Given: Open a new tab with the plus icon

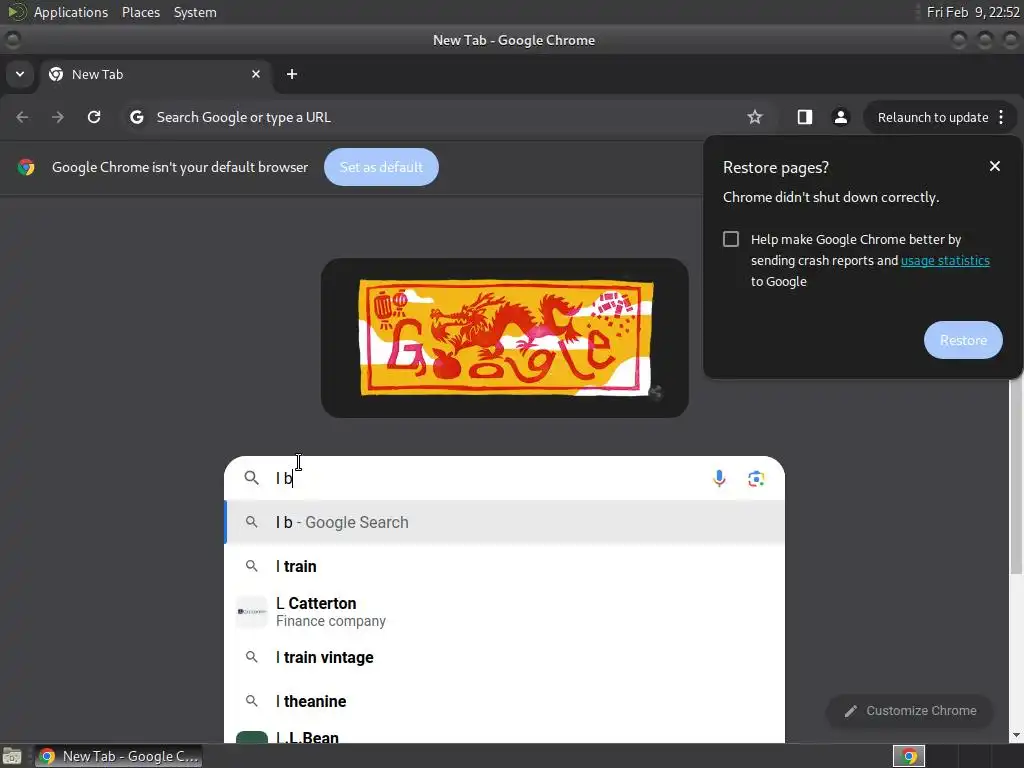Looking at the screenshot, I should click(x=292, y=74).
